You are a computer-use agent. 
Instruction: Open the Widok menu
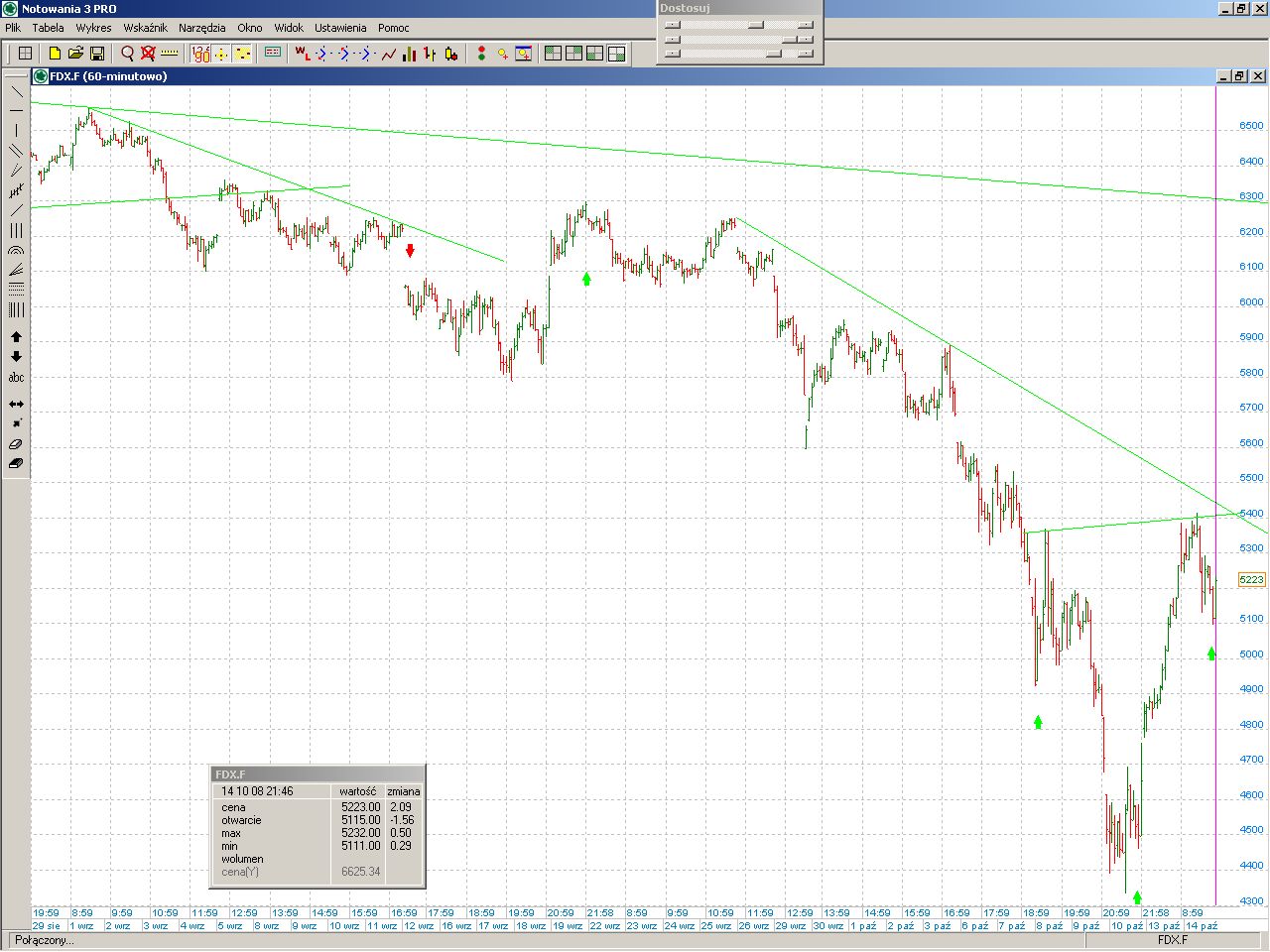pos(289,28)
